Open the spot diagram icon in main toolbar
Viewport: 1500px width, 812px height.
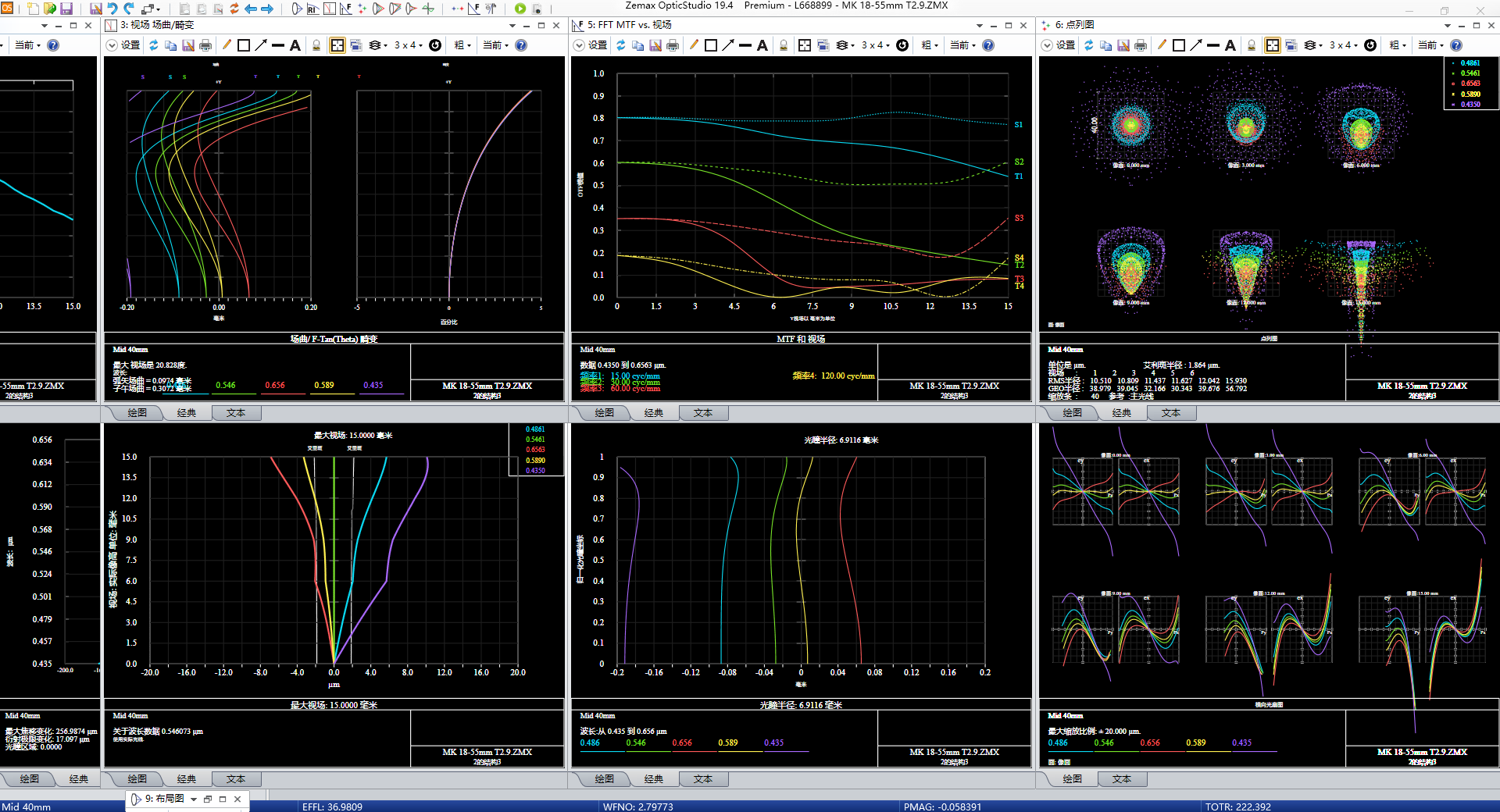coord(362,9)
